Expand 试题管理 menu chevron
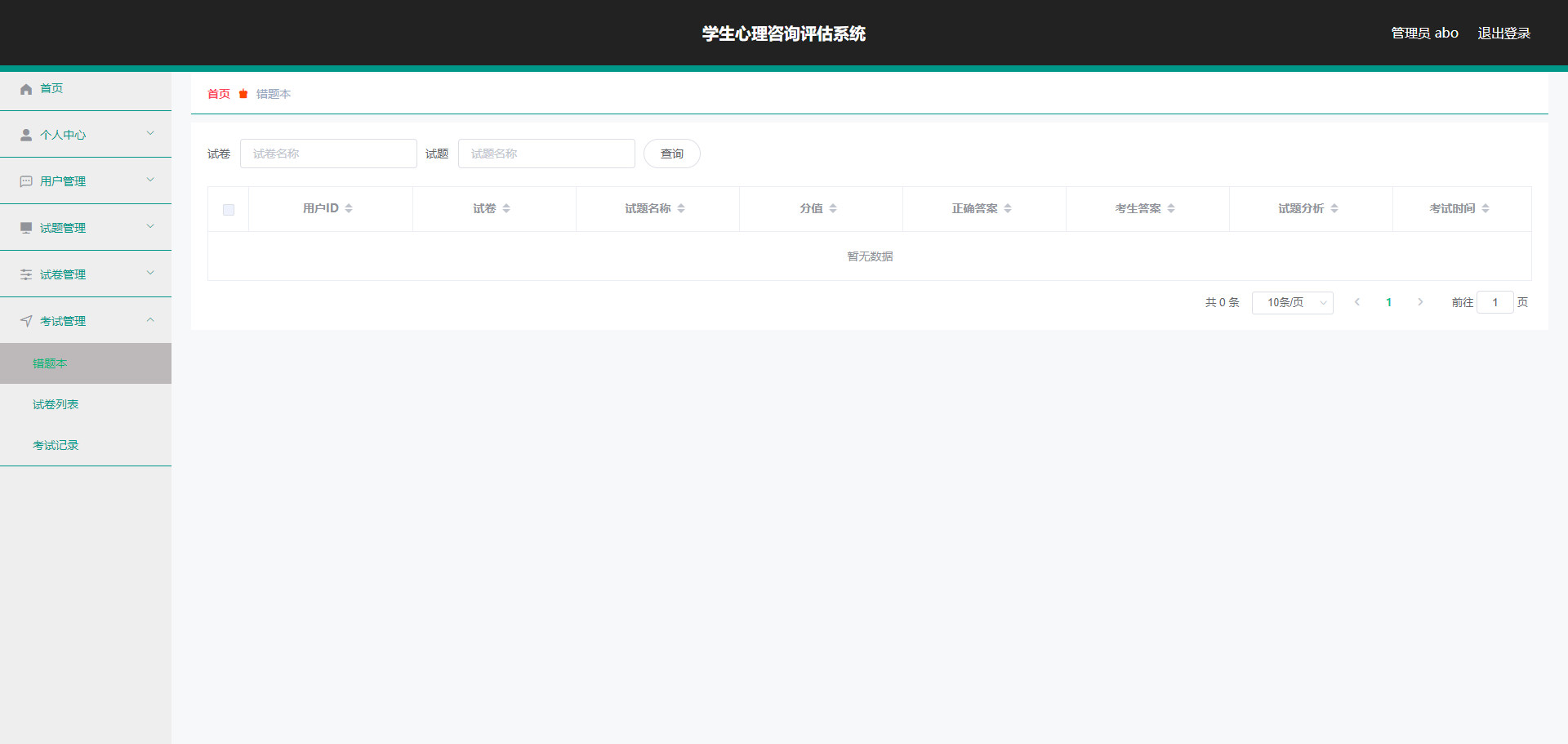This screenshot has height=744, width=1568. pyautogui.click(x=150, y=226)
